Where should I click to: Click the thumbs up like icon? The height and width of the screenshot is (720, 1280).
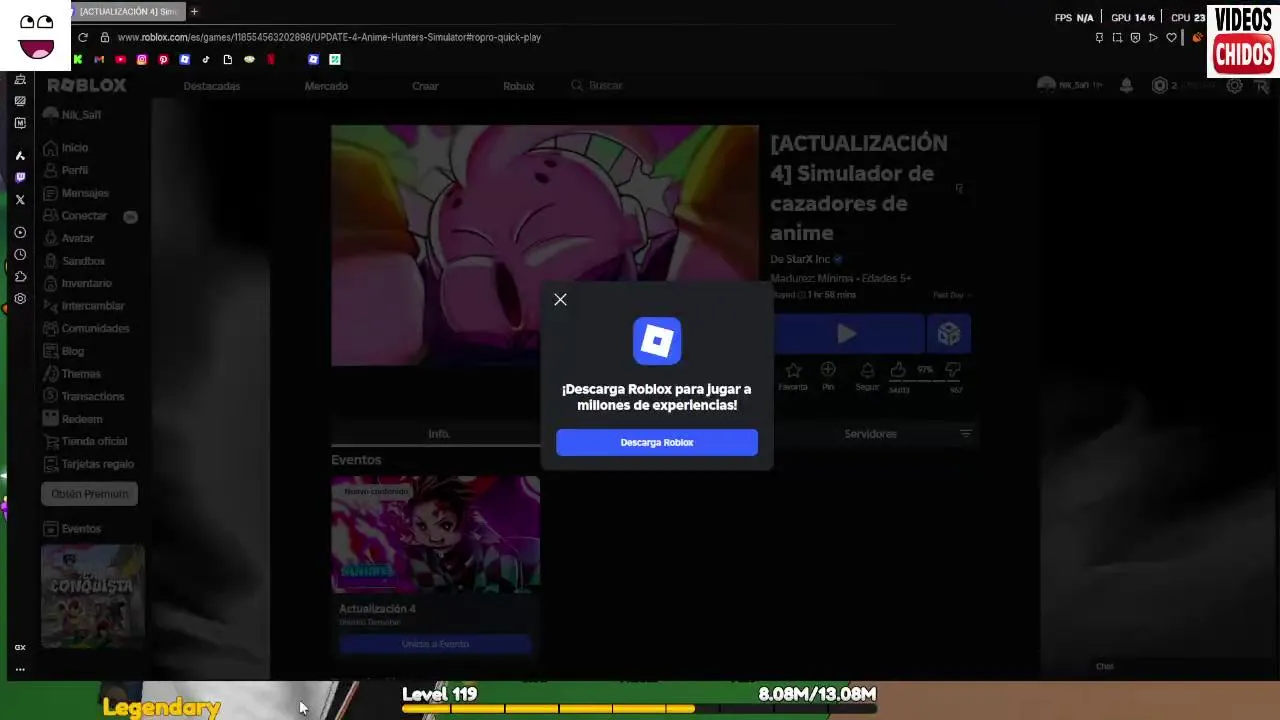pyautogui.click(x=898, y=370)
